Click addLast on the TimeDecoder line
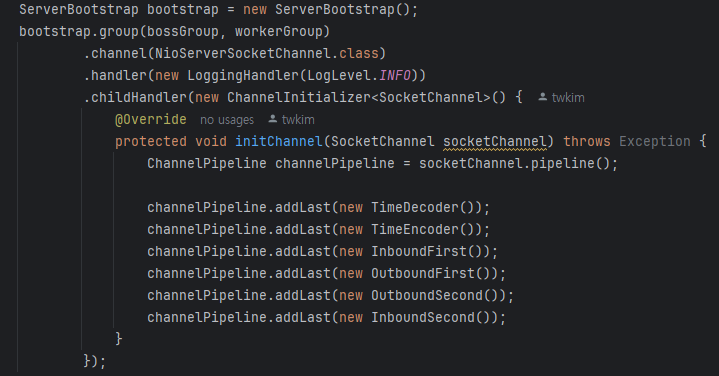This screenshot has height=376, width=719. tap(303, 208)
